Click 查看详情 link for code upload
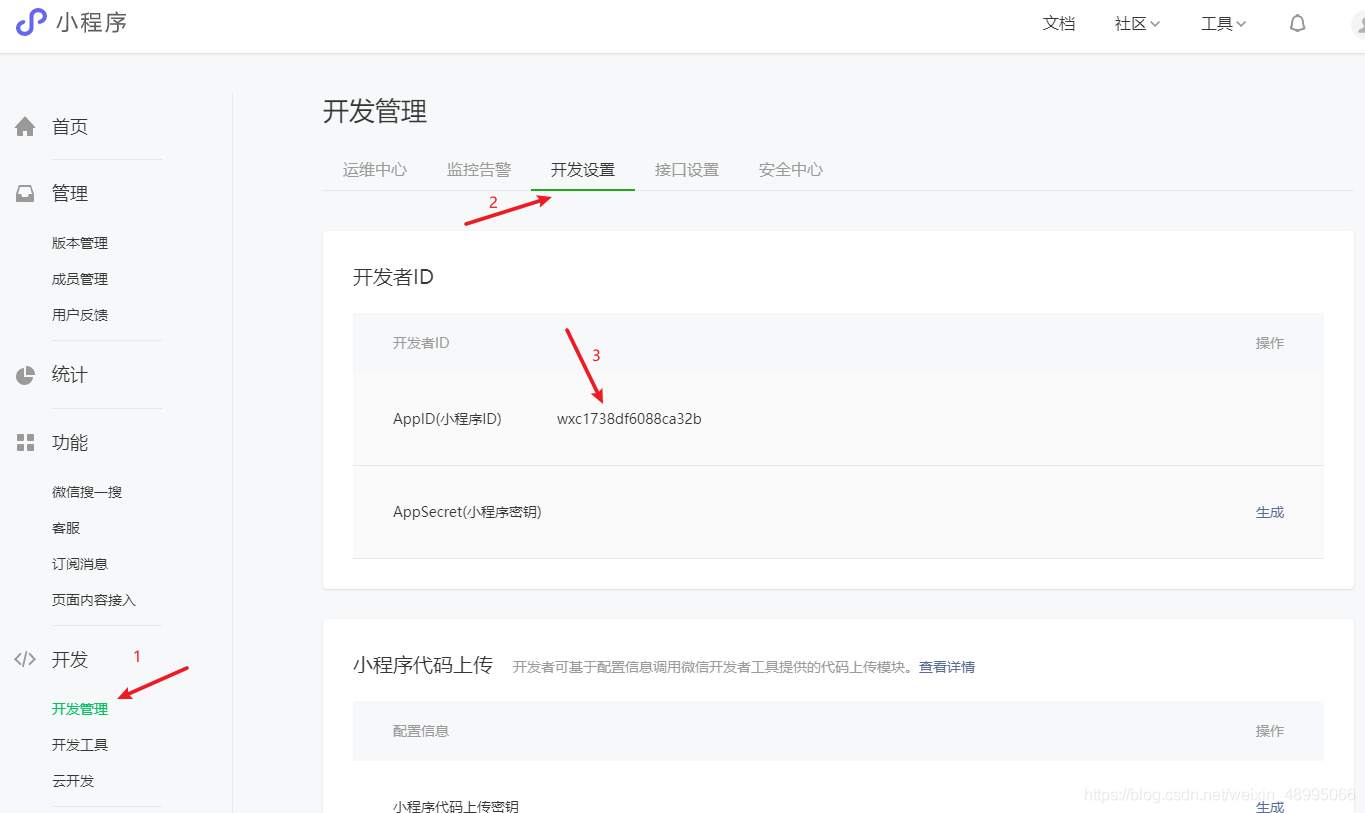This screenshot has height=813, width=1365. [x=947, y=667]
